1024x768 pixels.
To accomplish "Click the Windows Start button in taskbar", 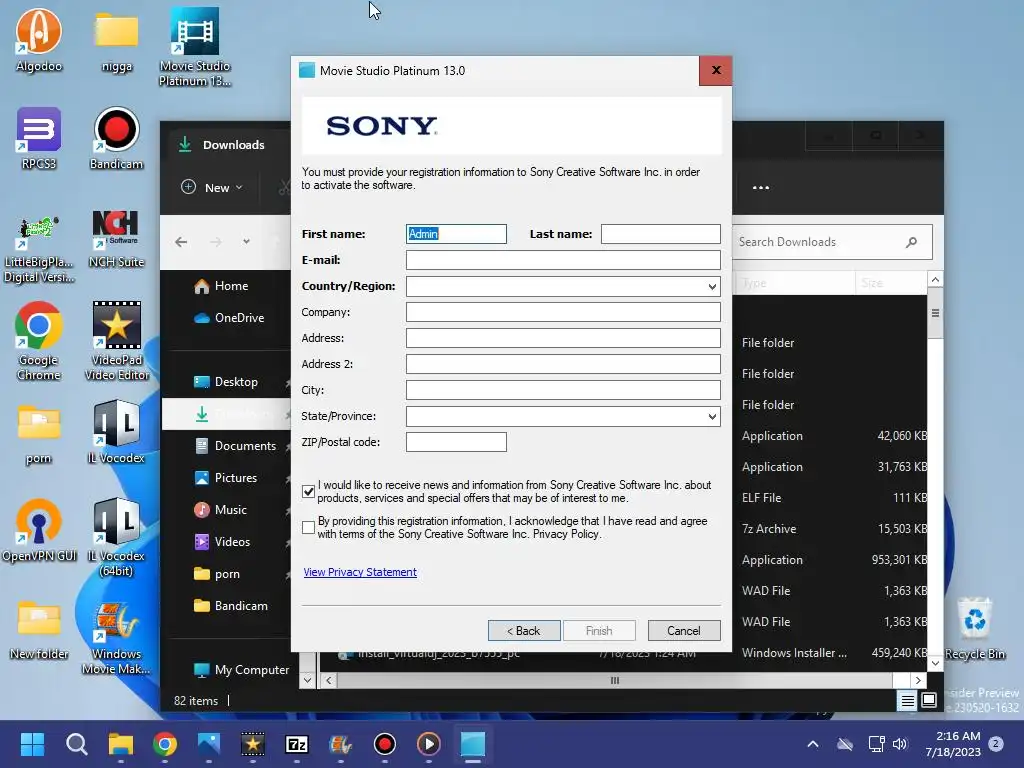I will 32,744.
